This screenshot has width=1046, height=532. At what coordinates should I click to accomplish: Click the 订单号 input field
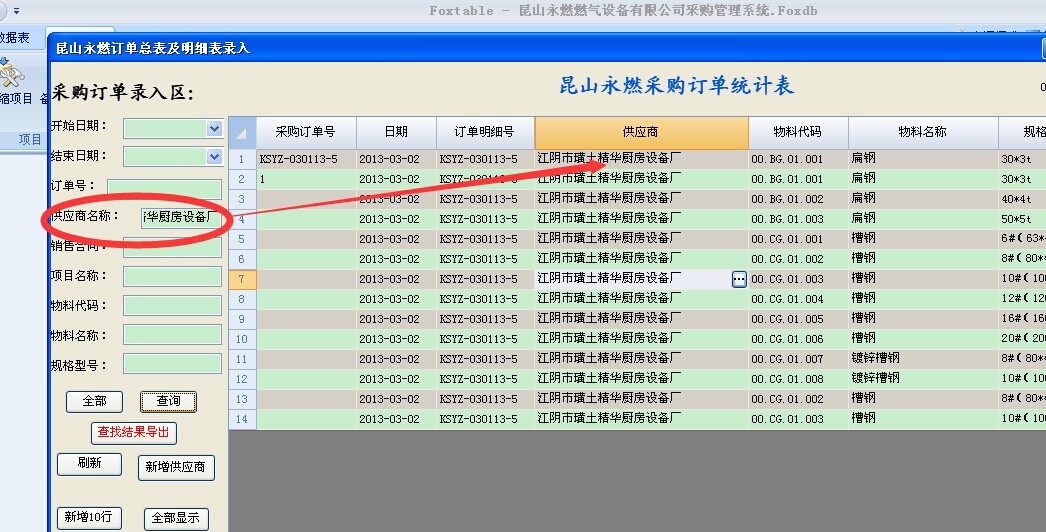(x=164, y=189)
